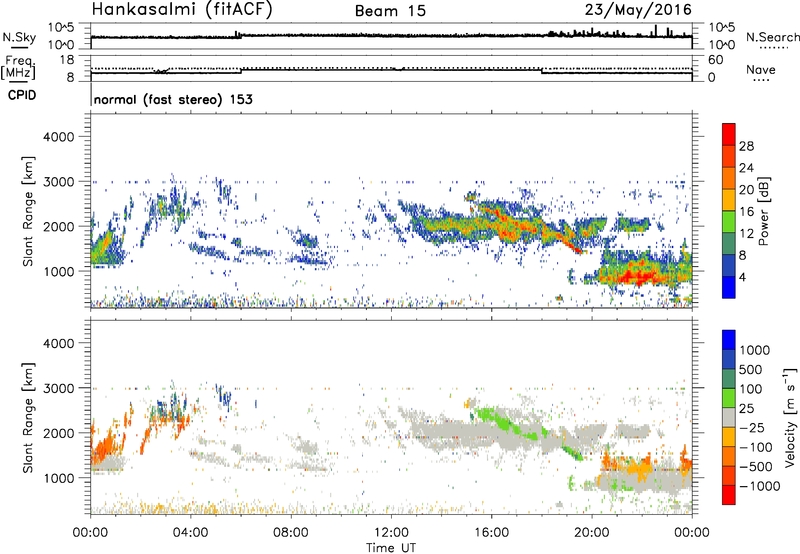Click the Velocity panel 'Slant Range [km]' label
Viewport: 800px width, 554px height.
coord(28,417)
